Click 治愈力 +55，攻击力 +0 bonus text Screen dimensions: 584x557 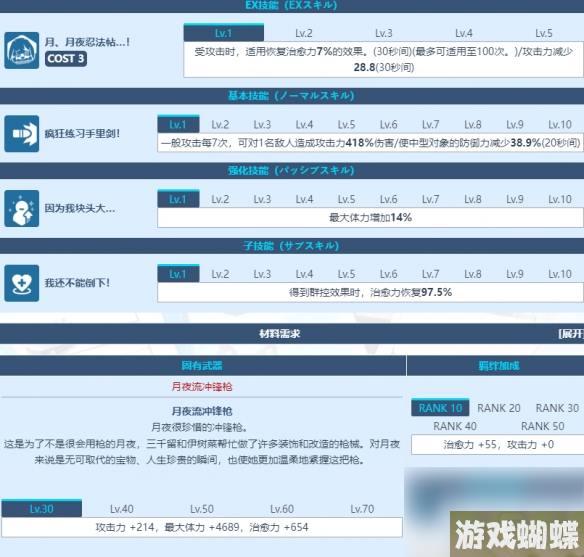(x=498, y=444)
